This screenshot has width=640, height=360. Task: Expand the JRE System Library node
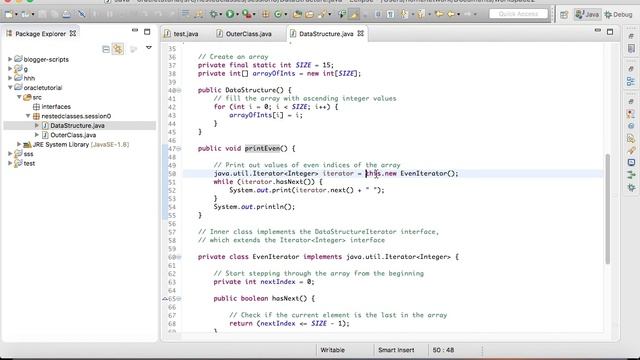coord(19,144)
